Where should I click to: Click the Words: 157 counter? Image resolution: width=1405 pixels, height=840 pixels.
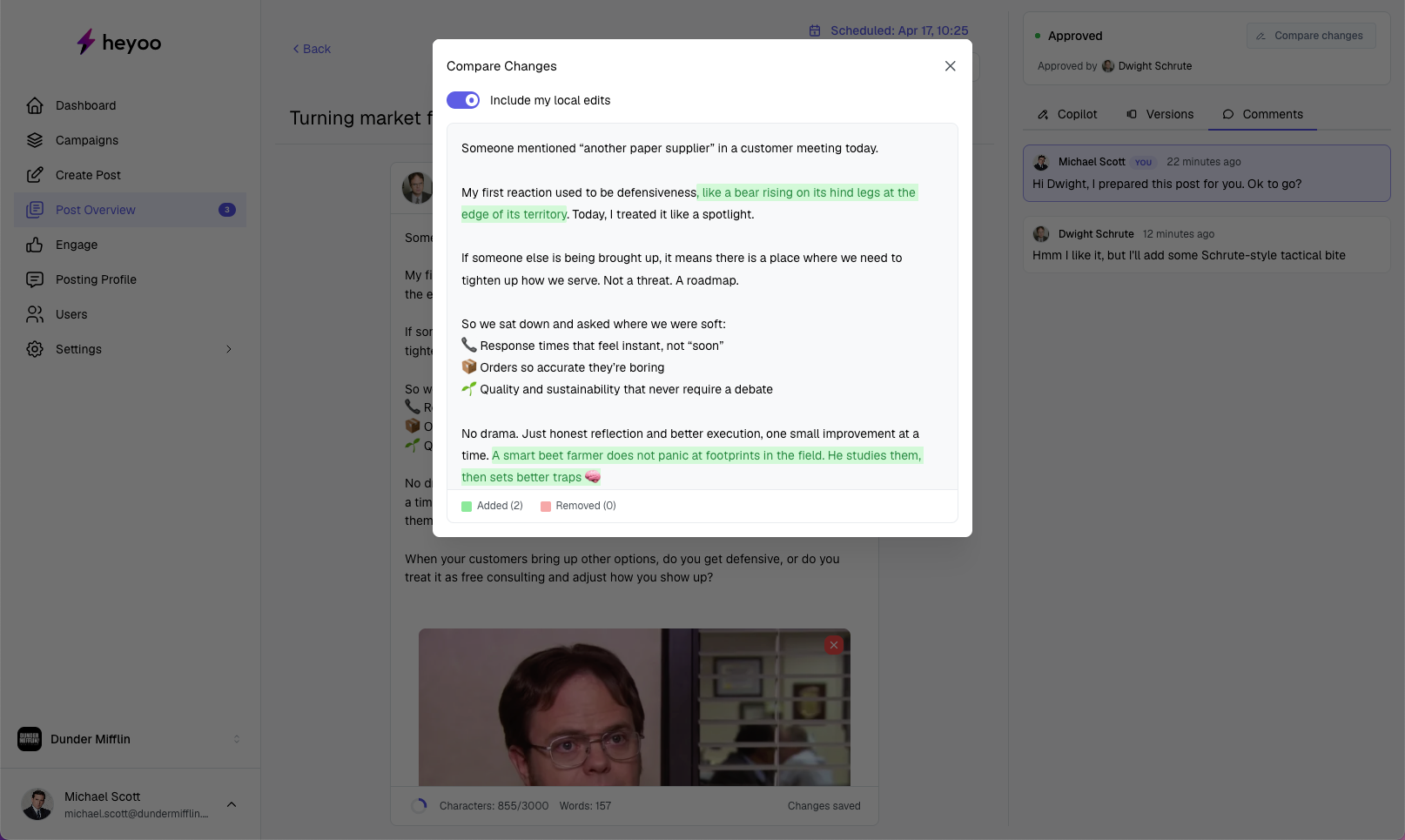585,806
